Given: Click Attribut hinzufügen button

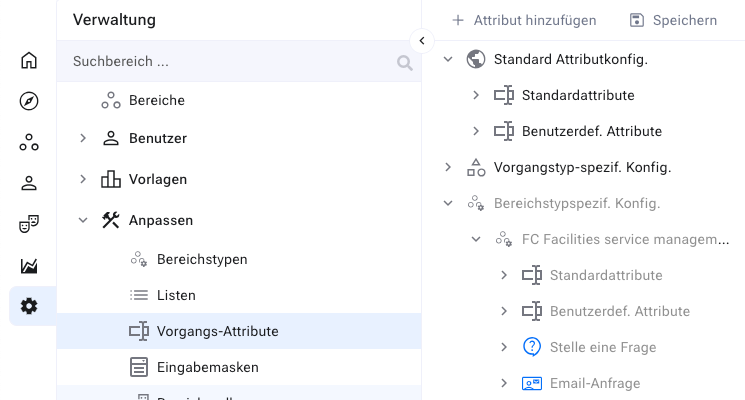Looking at the screenshot, I should (x=524, y=20).
